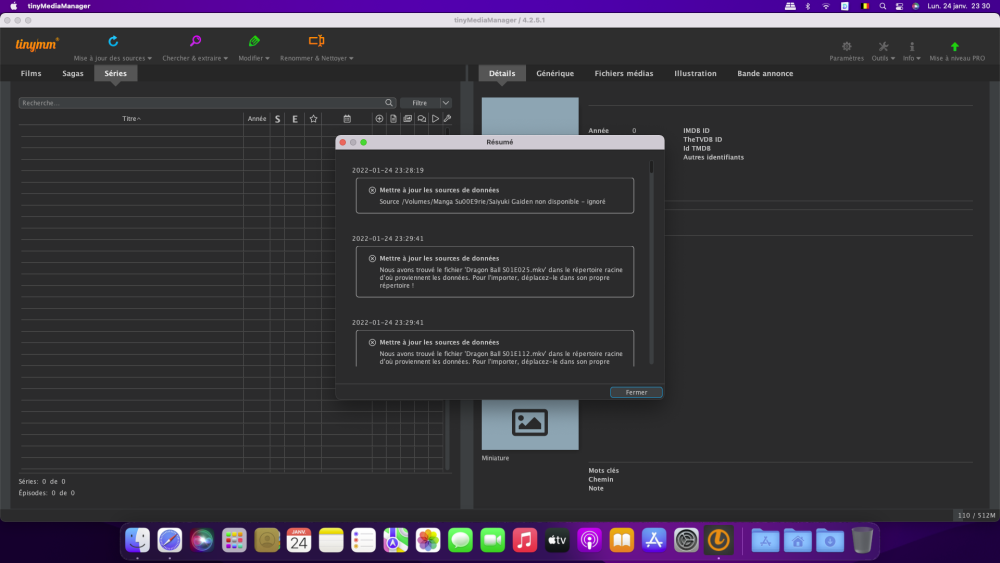Click the purple search and scrape icon
This screenshot has width=1000, height=563.
[x=196, y=42]
